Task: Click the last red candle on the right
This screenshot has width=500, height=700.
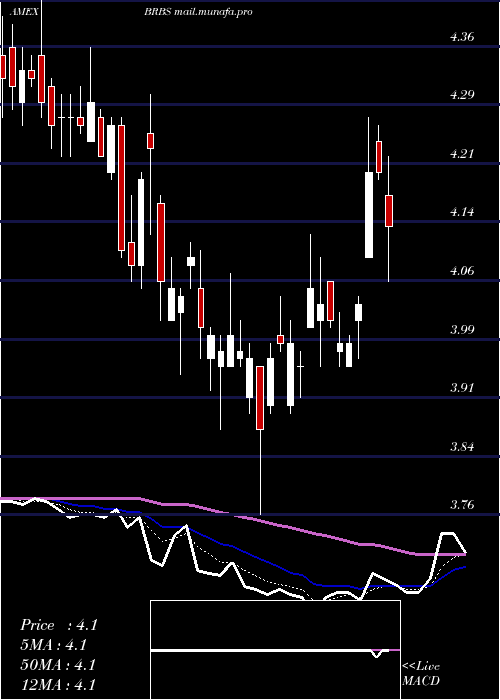Action: coord(389,211)
